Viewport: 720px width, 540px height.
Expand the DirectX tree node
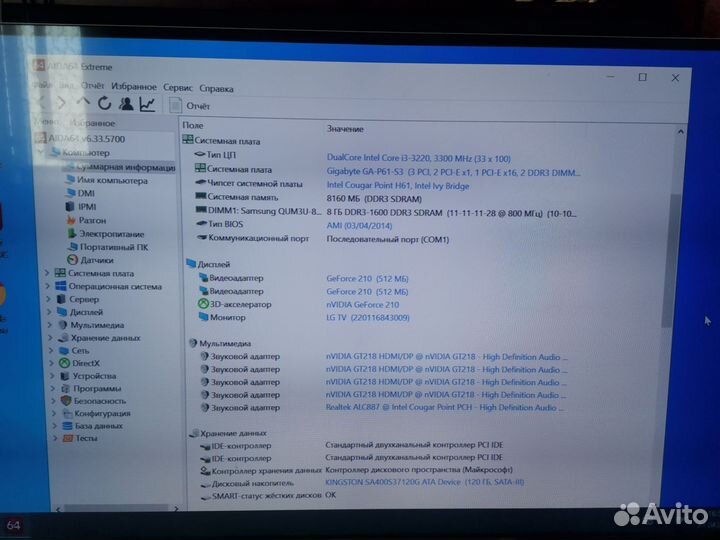coord(52,363)
